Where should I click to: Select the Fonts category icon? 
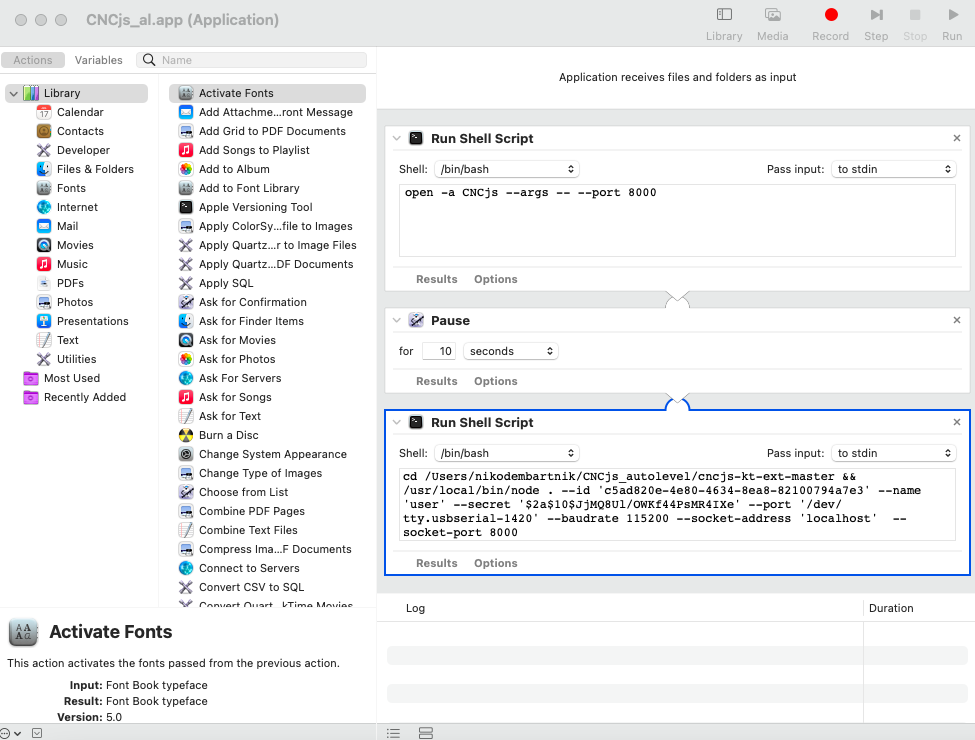[44, 188]
